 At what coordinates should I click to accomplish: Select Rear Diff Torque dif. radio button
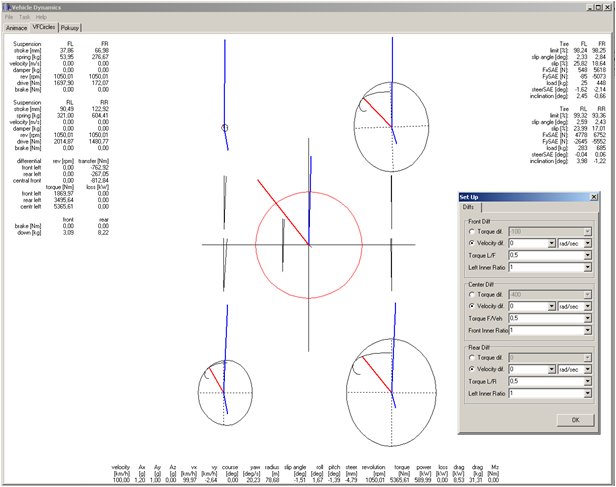tap(472, 357)
